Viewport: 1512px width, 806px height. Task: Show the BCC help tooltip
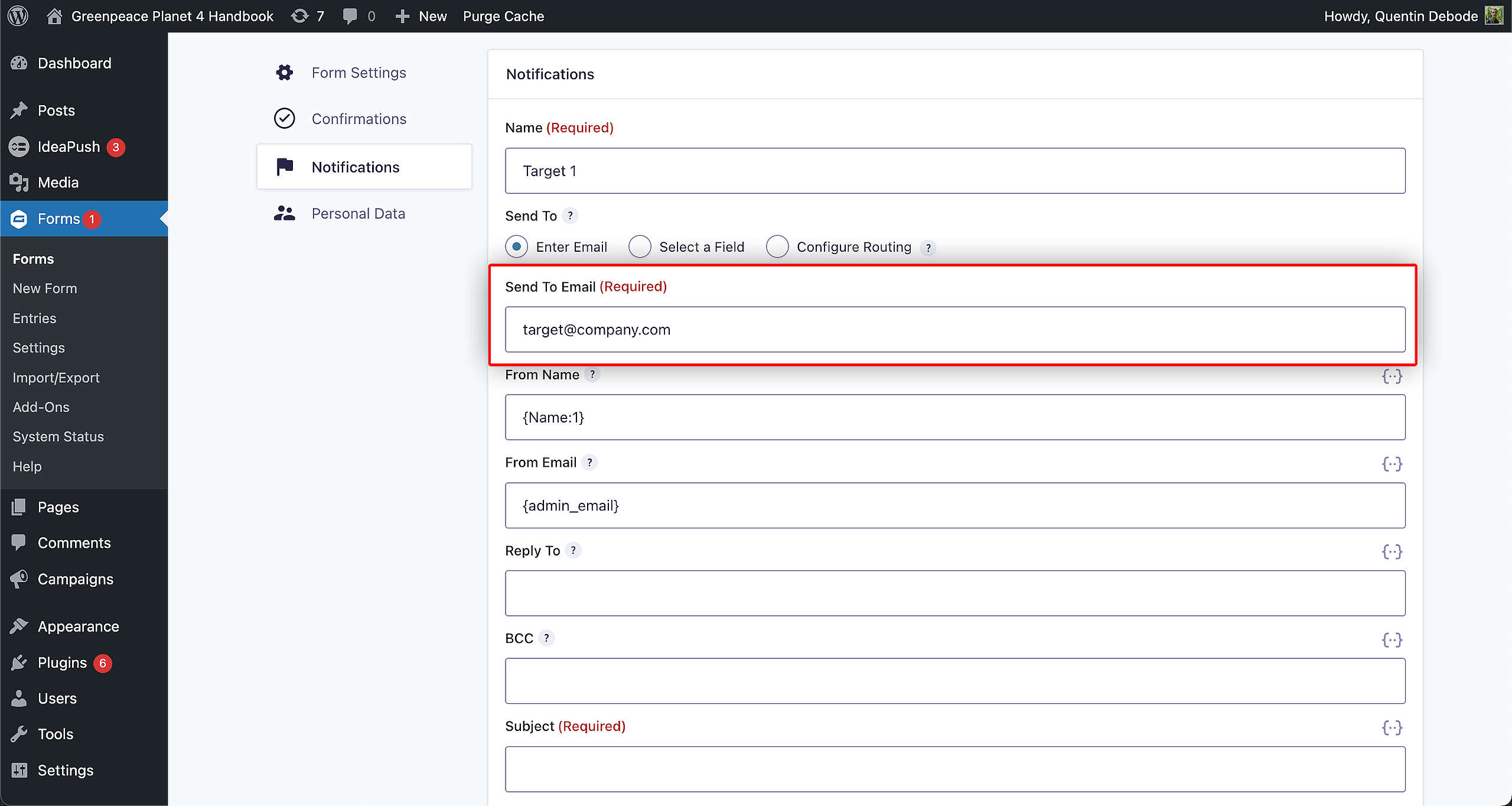tap(546, 638)
